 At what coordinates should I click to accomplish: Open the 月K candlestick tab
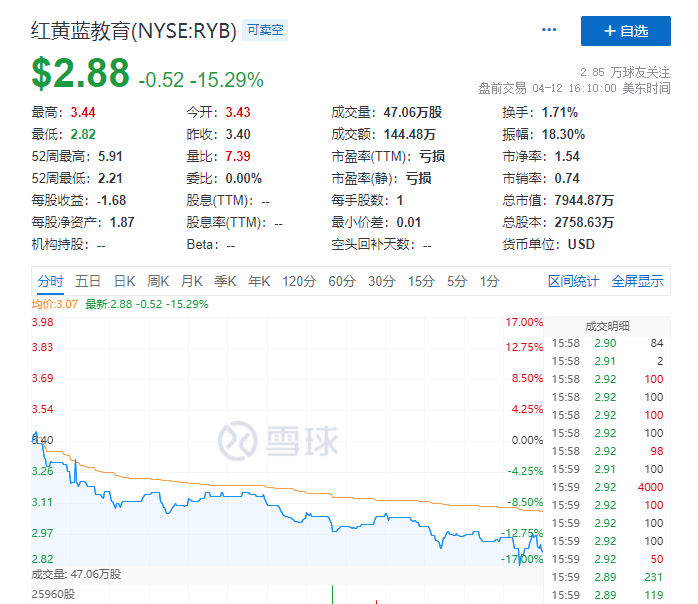coord(192,281)
